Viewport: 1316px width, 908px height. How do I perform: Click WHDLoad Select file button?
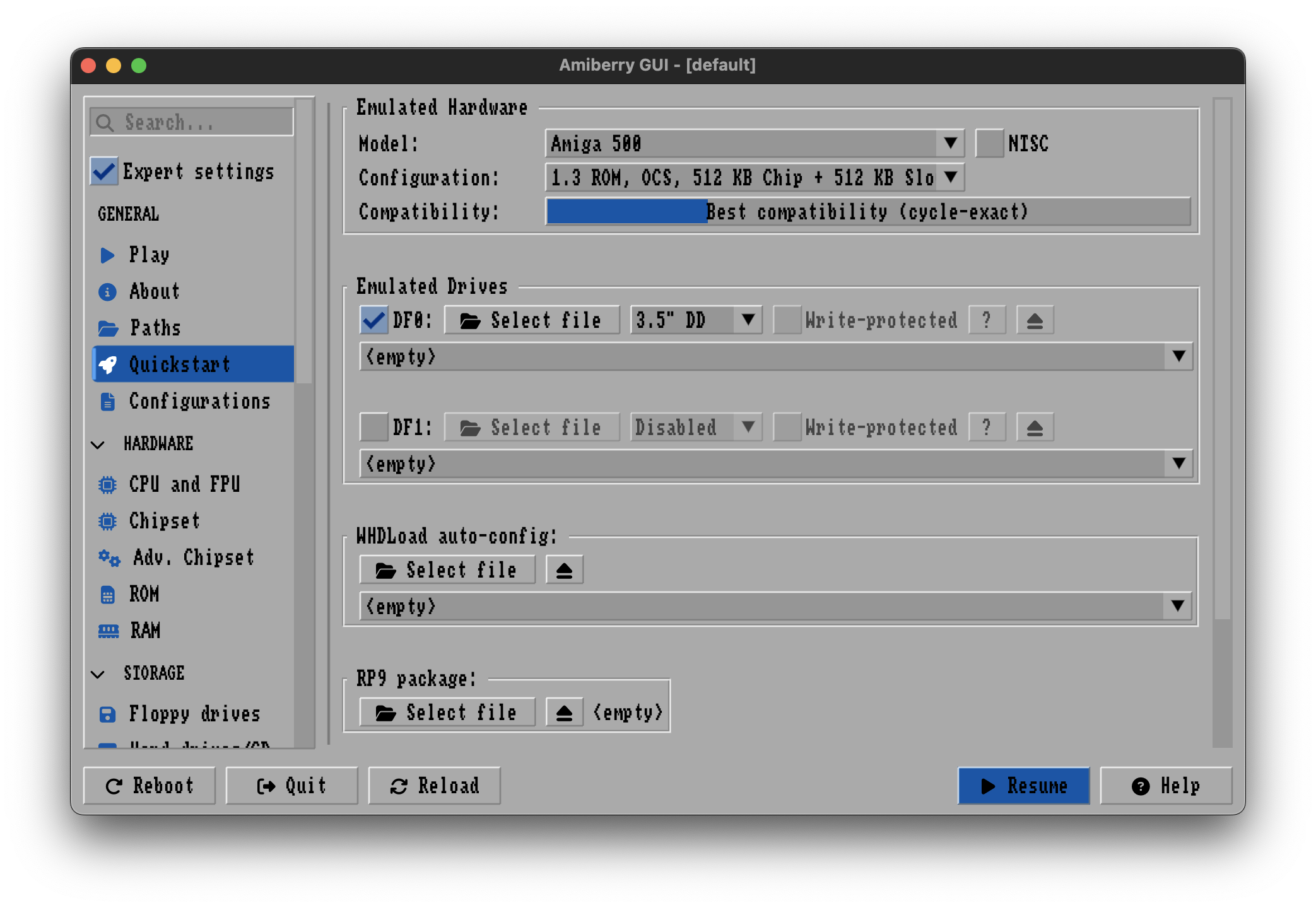tap(447, 570)
